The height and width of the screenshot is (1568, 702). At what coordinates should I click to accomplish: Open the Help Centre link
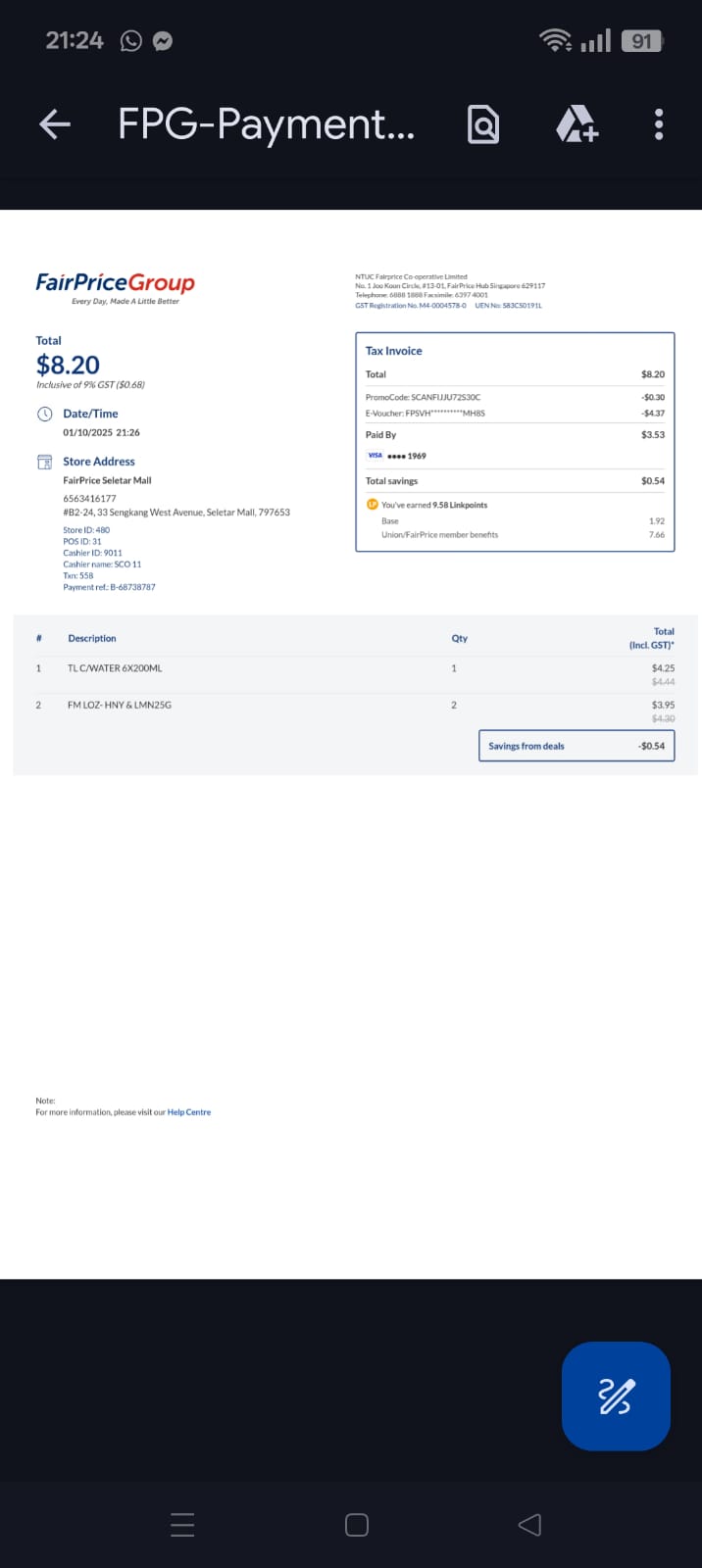[x=189, y=1112]
